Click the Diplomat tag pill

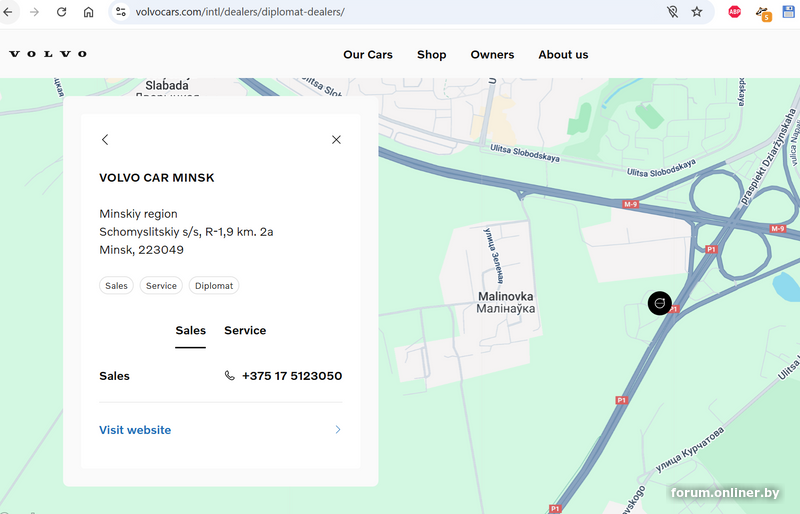(214, 286)
